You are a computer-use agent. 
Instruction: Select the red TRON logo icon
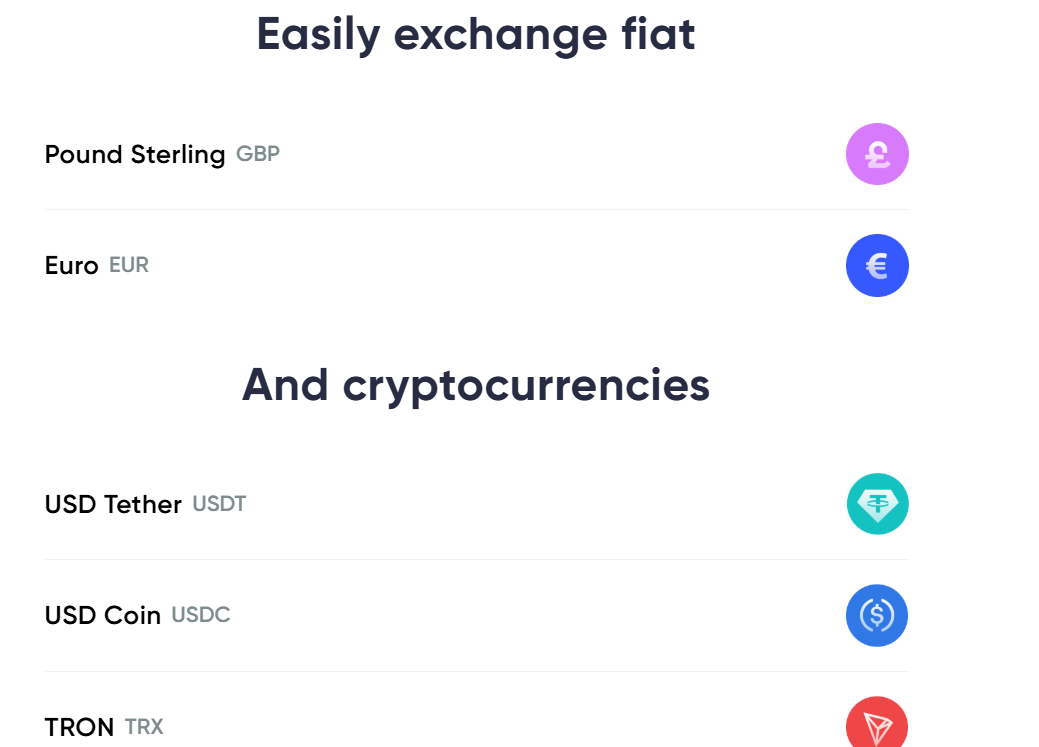pos(877,724)
